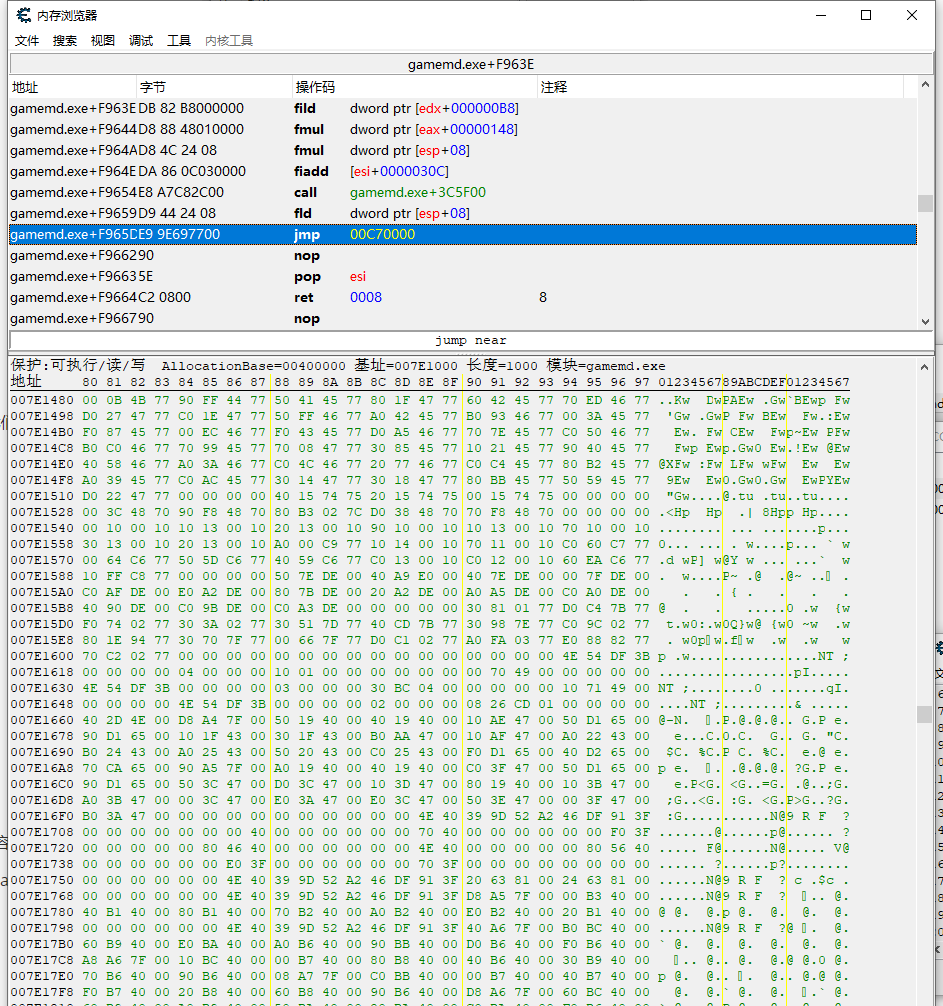Open the 调试 menu
This screenshot has width=943, height=1006.
tap(141, 41)
